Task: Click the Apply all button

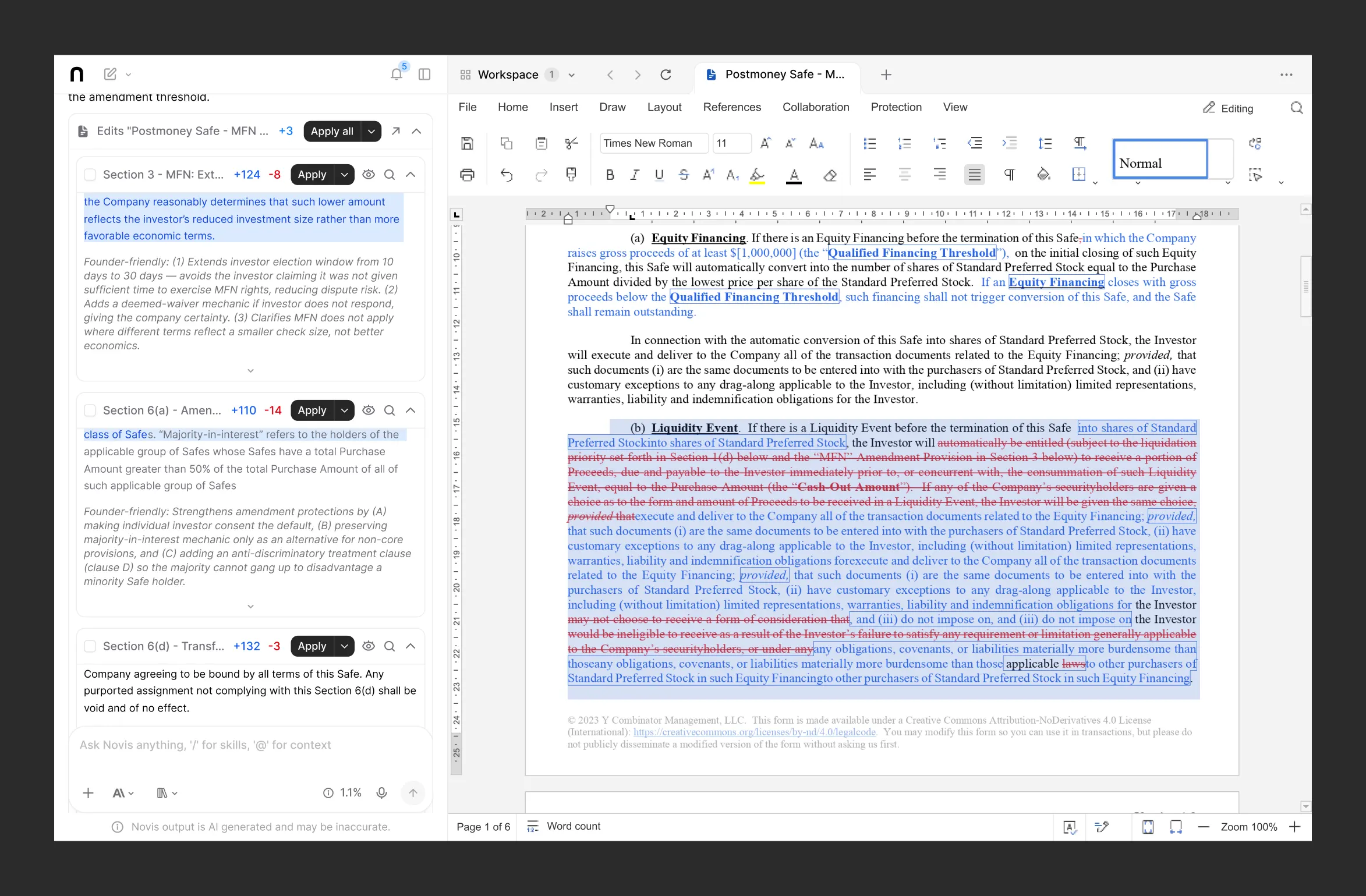Action: (x=332, y=131)
